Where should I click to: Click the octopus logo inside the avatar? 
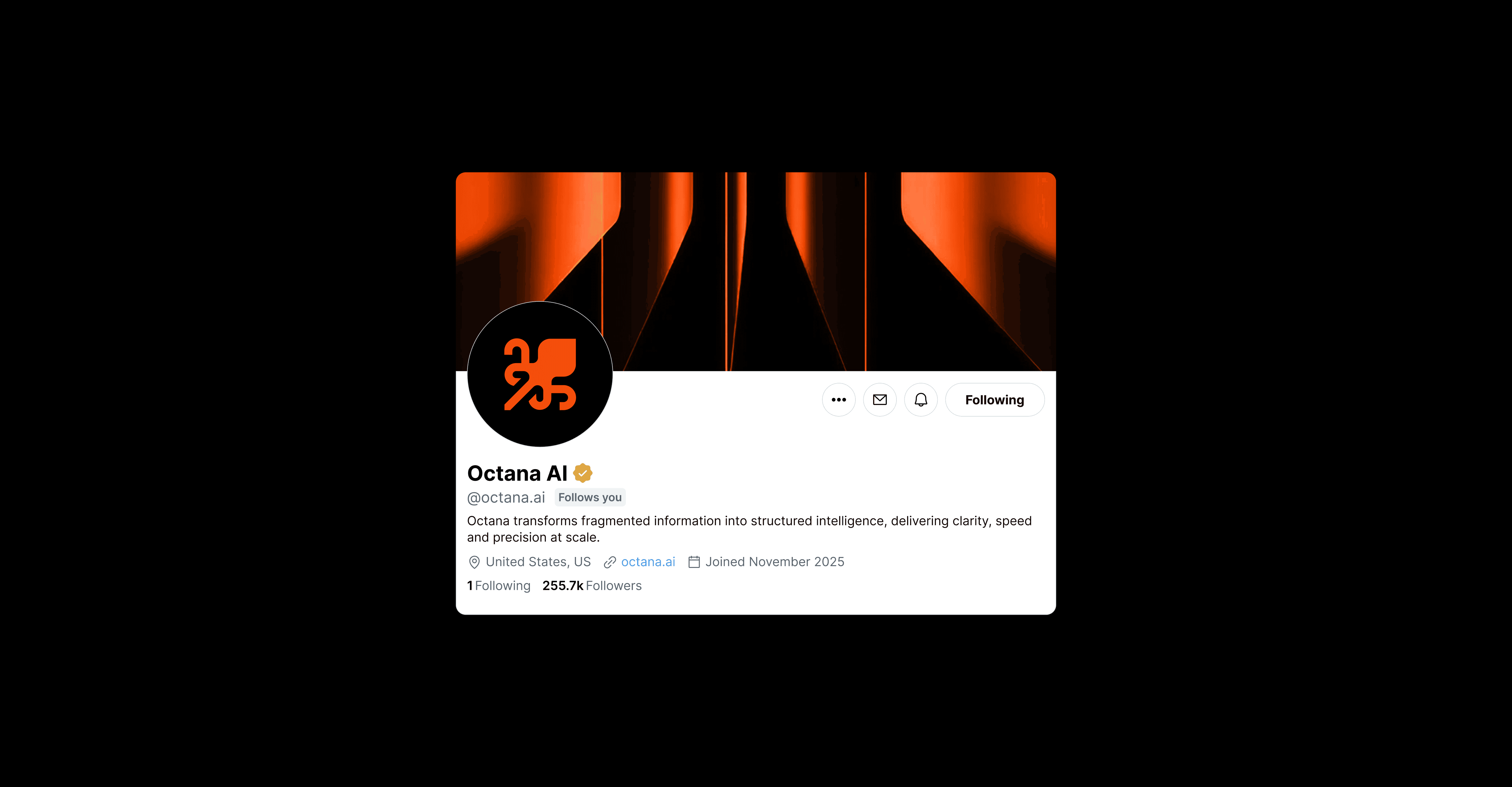[540, 374]
